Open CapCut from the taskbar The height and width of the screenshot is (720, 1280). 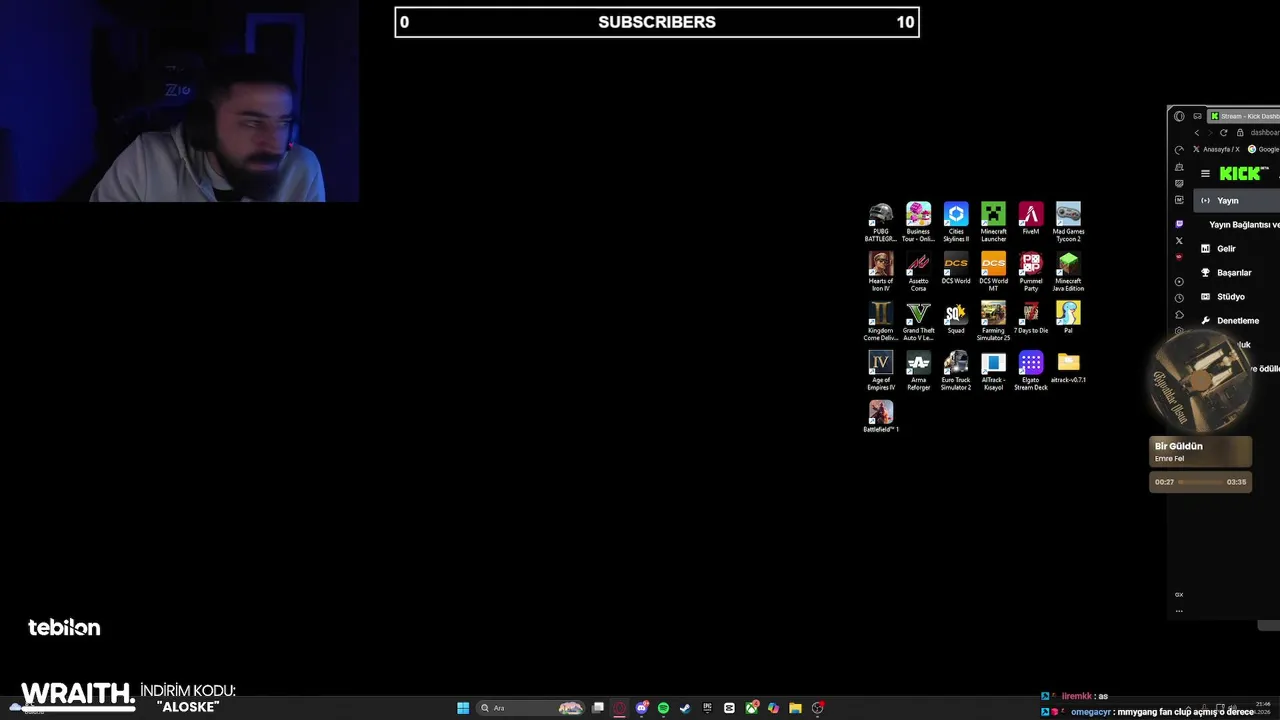coord(729,708)
